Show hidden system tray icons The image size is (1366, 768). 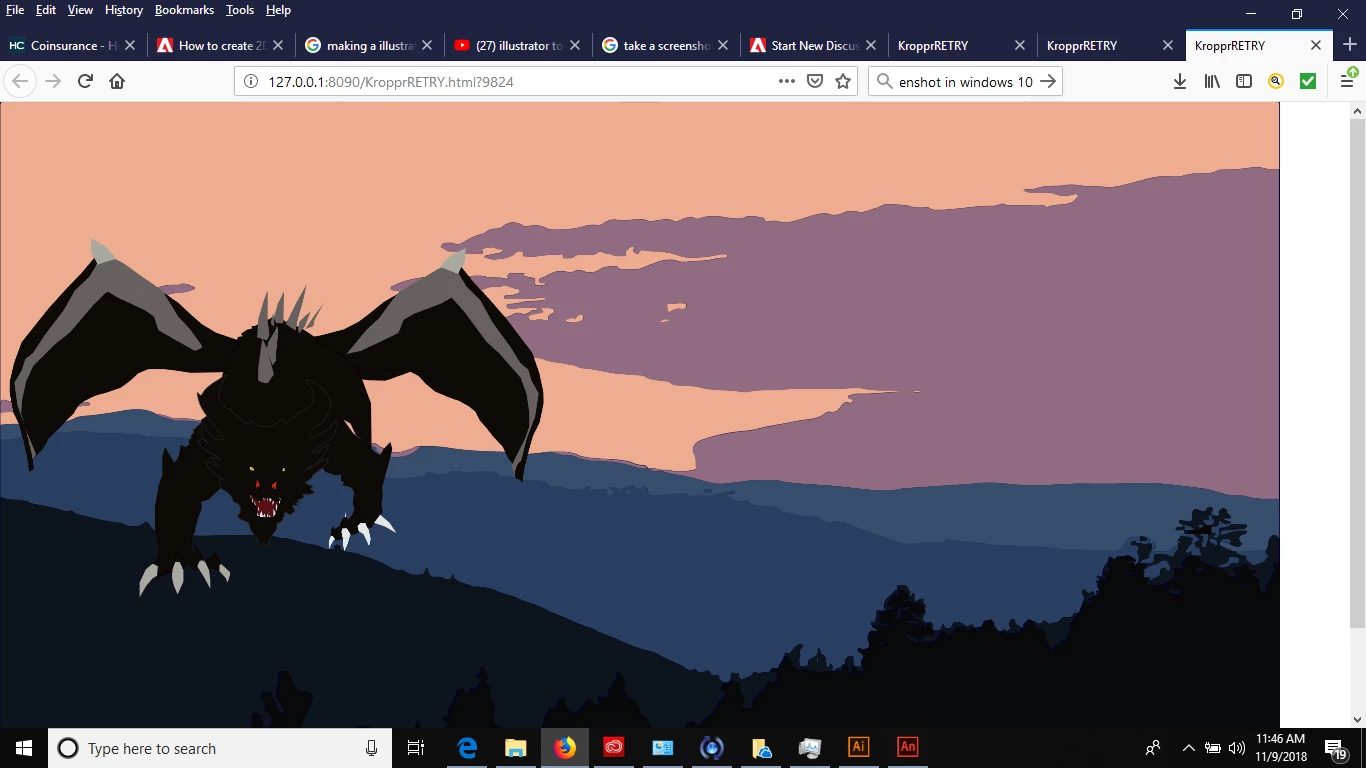click(x=1189, y=748)
